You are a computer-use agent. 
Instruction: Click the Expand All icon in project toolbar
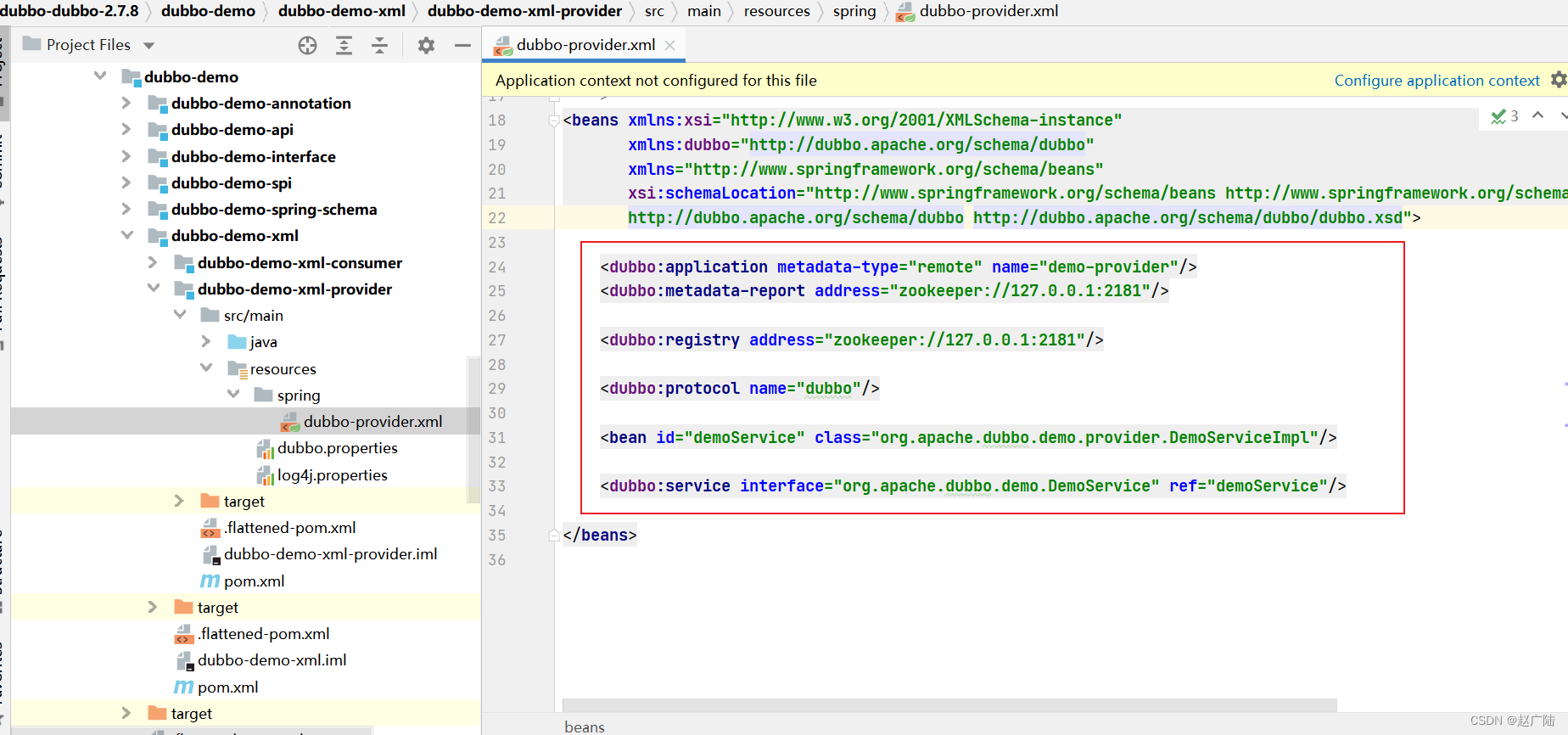344,46
